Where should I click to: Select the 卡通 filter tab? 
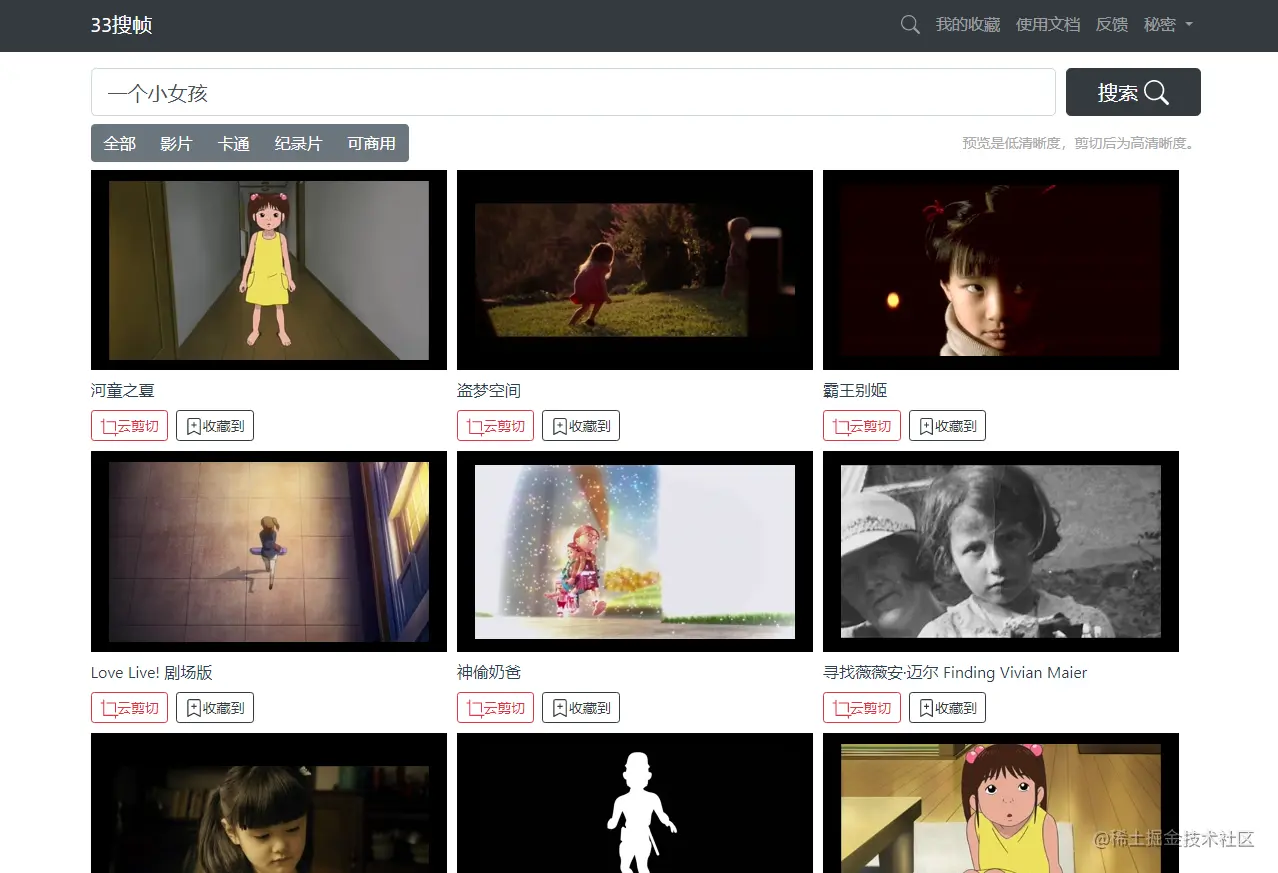[233, 143]
